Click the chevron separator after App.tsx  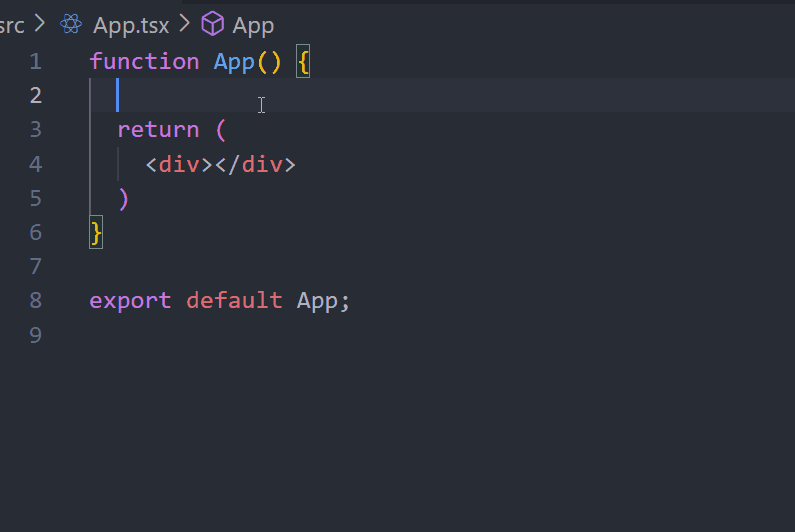pyautogui.click(x=184, y=25)
